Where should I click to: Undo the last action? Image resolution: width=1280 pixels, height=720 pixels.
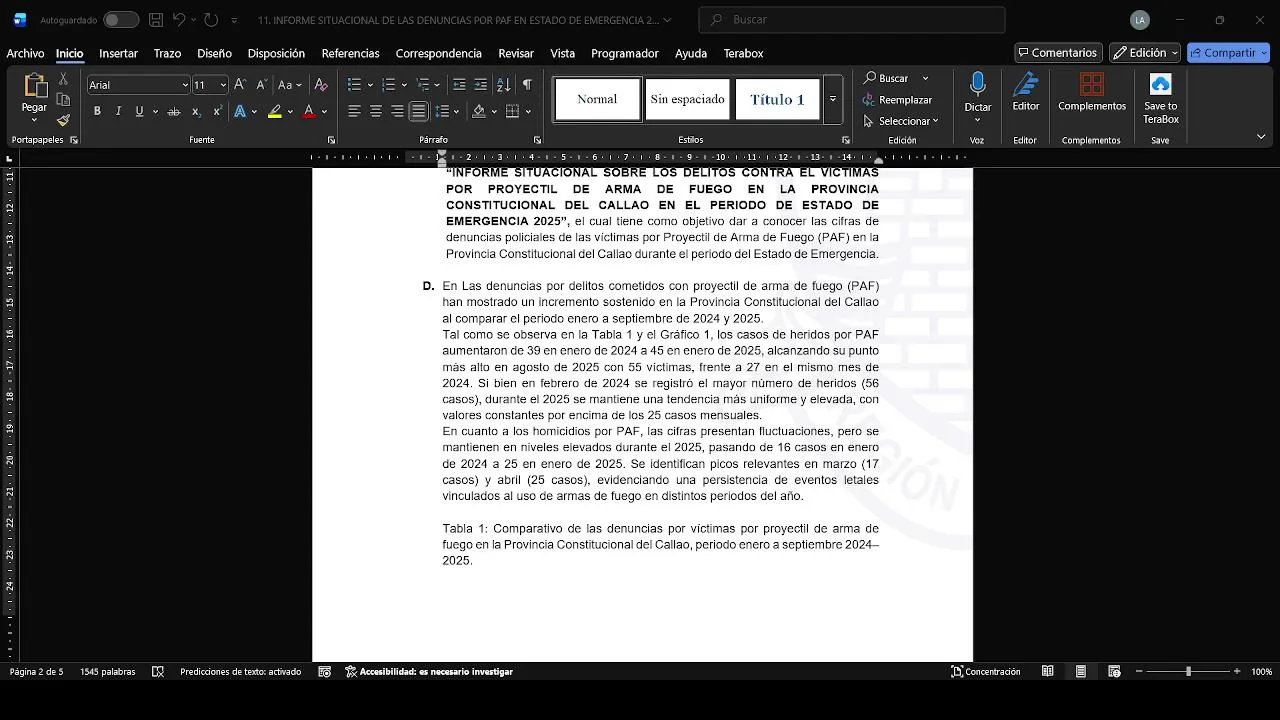click(x=179, y=20)
